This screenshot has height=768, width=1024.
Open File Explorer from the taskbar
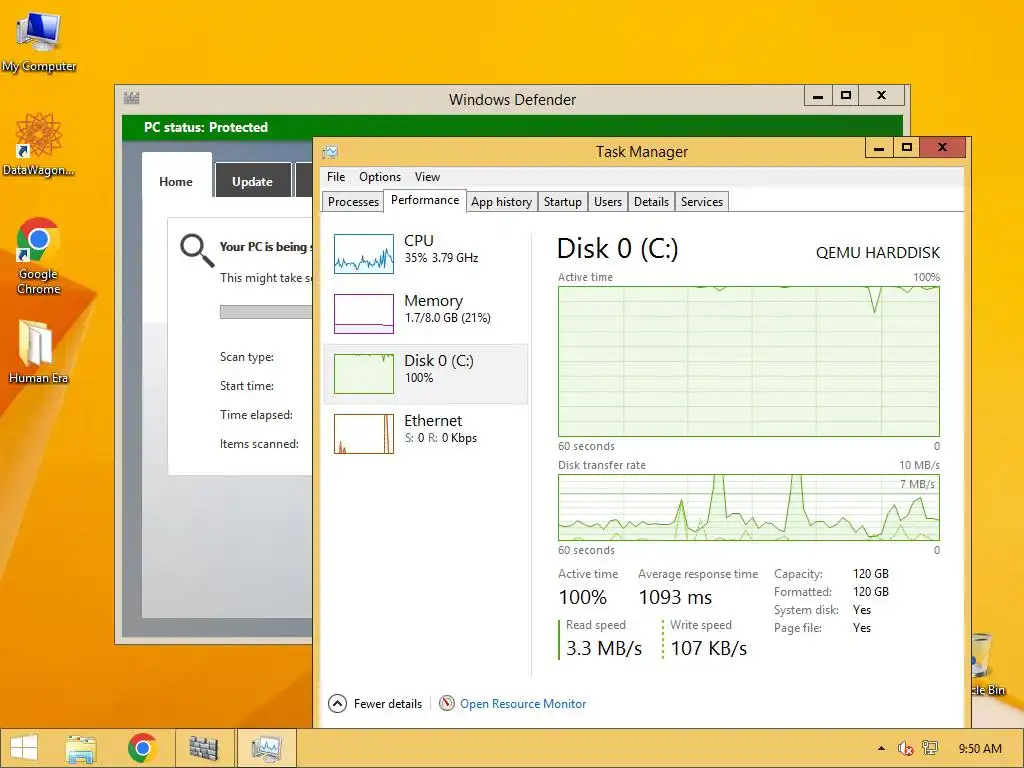(x=81, y=748)
